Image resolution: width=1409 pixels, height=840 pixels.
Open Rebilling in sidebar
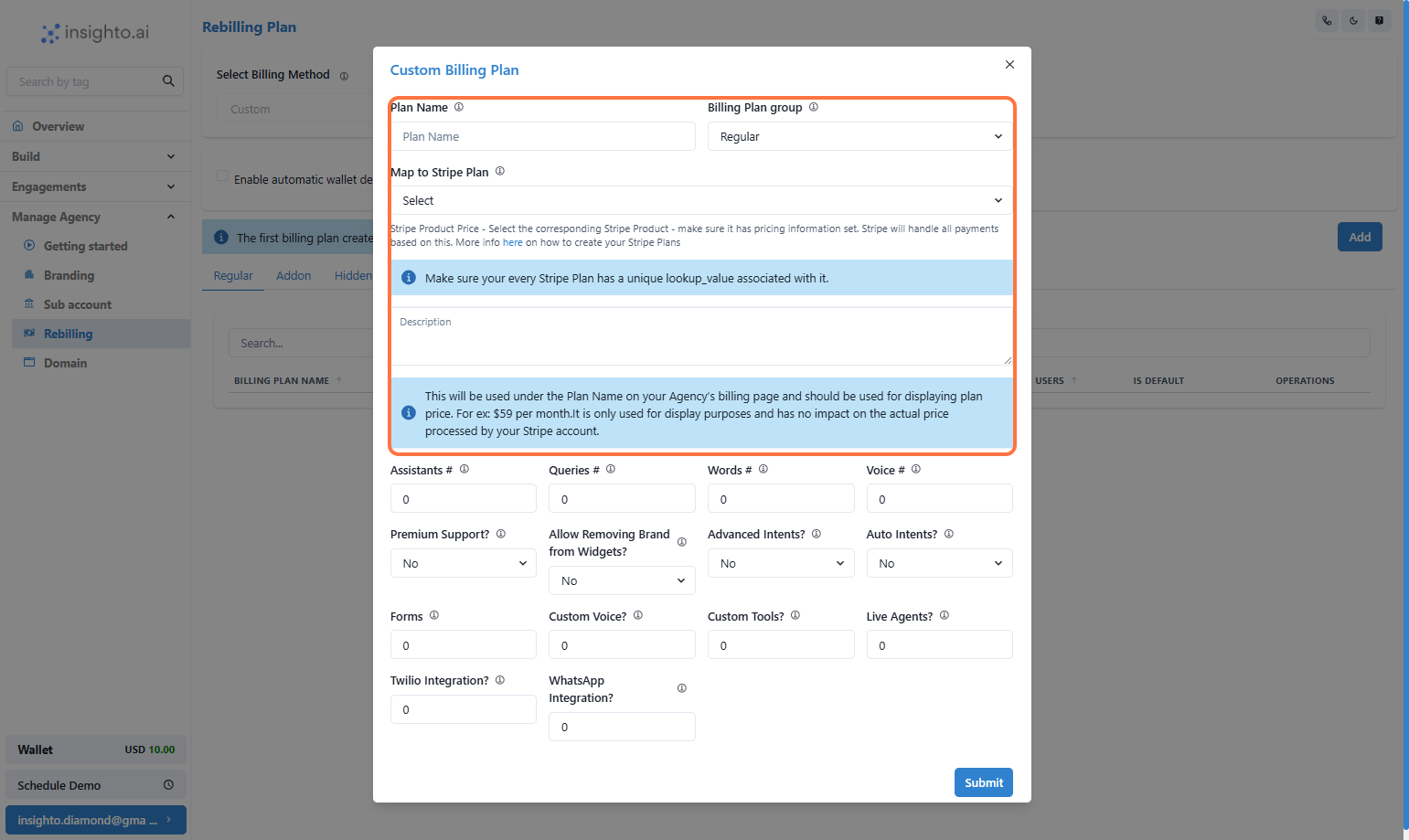101,334
